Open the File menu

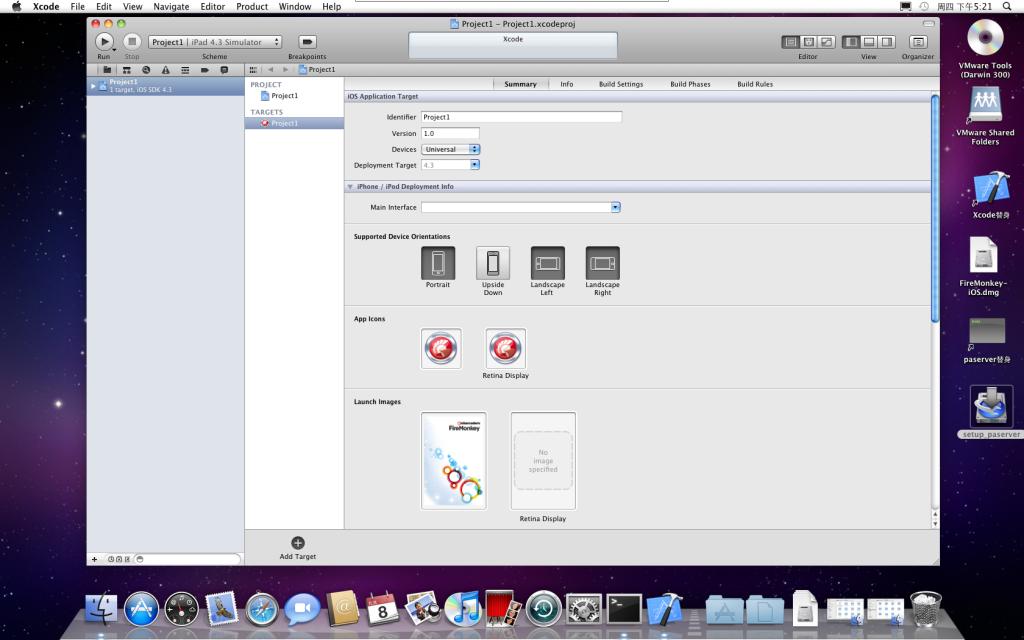(78, 7)
